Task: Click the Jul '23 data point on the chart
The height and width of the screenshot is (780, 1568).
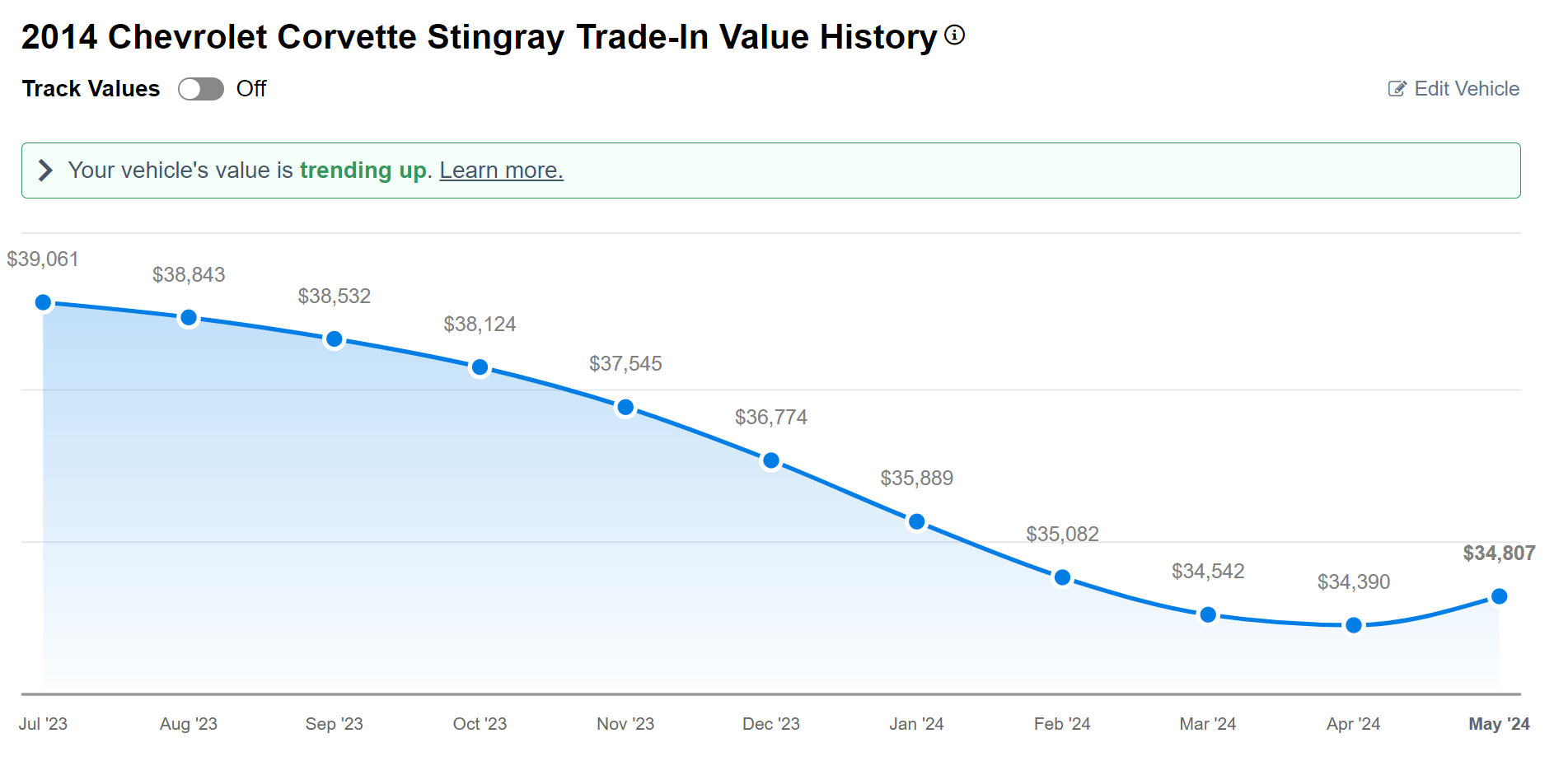Action: (43, 301)
